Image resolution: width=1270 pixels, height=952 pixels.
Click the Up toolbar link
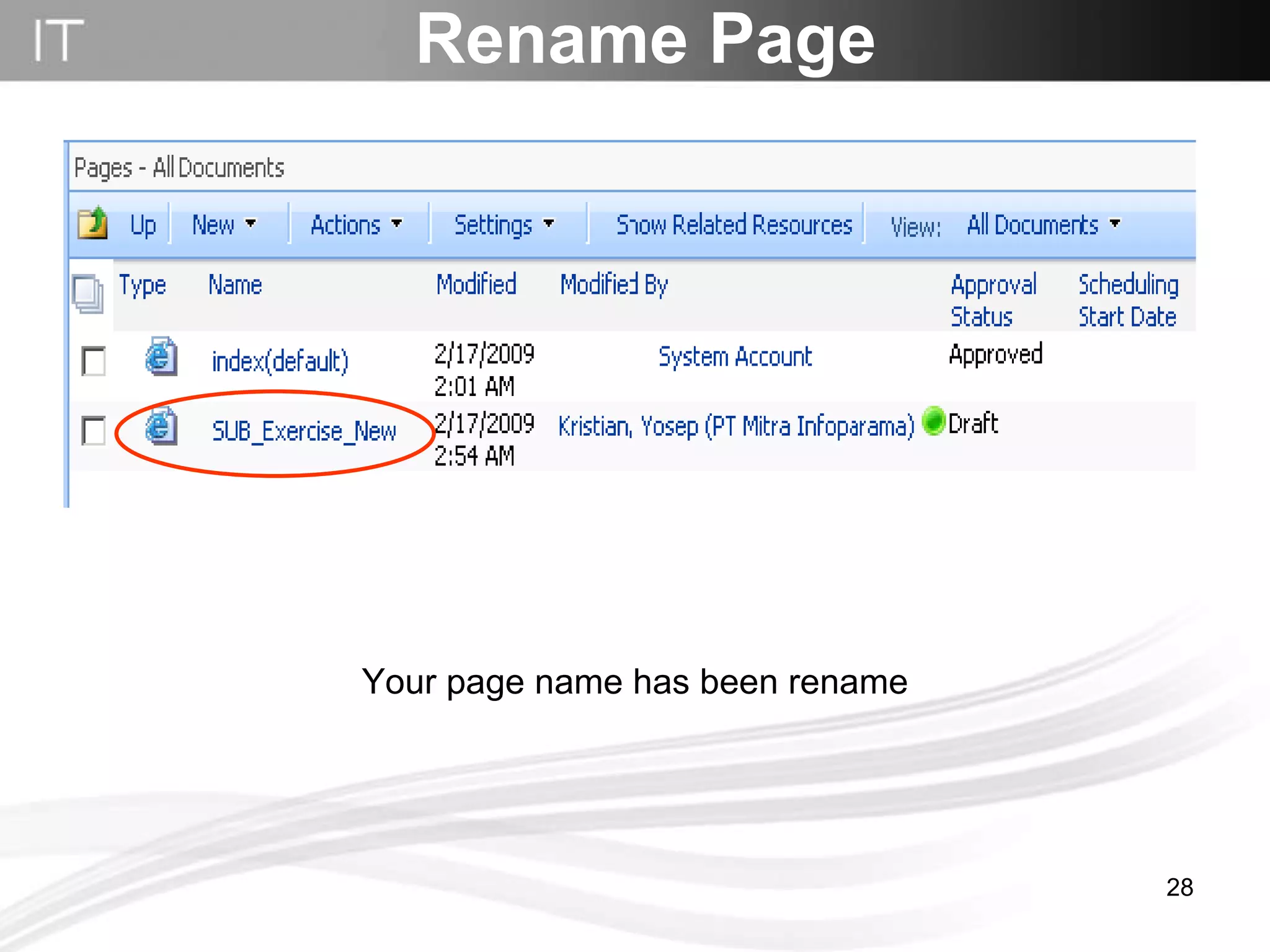click(143, 225)
